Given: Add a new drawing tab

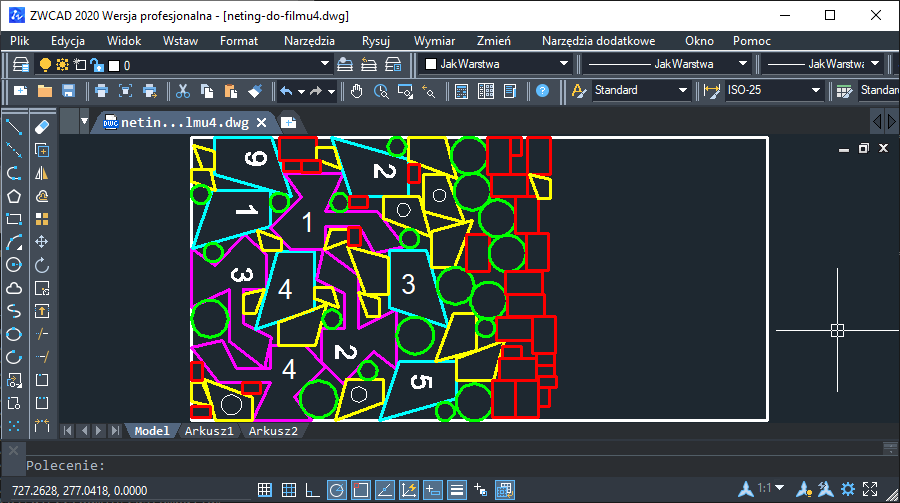Looking at the screenshot, I should (288, 122).
